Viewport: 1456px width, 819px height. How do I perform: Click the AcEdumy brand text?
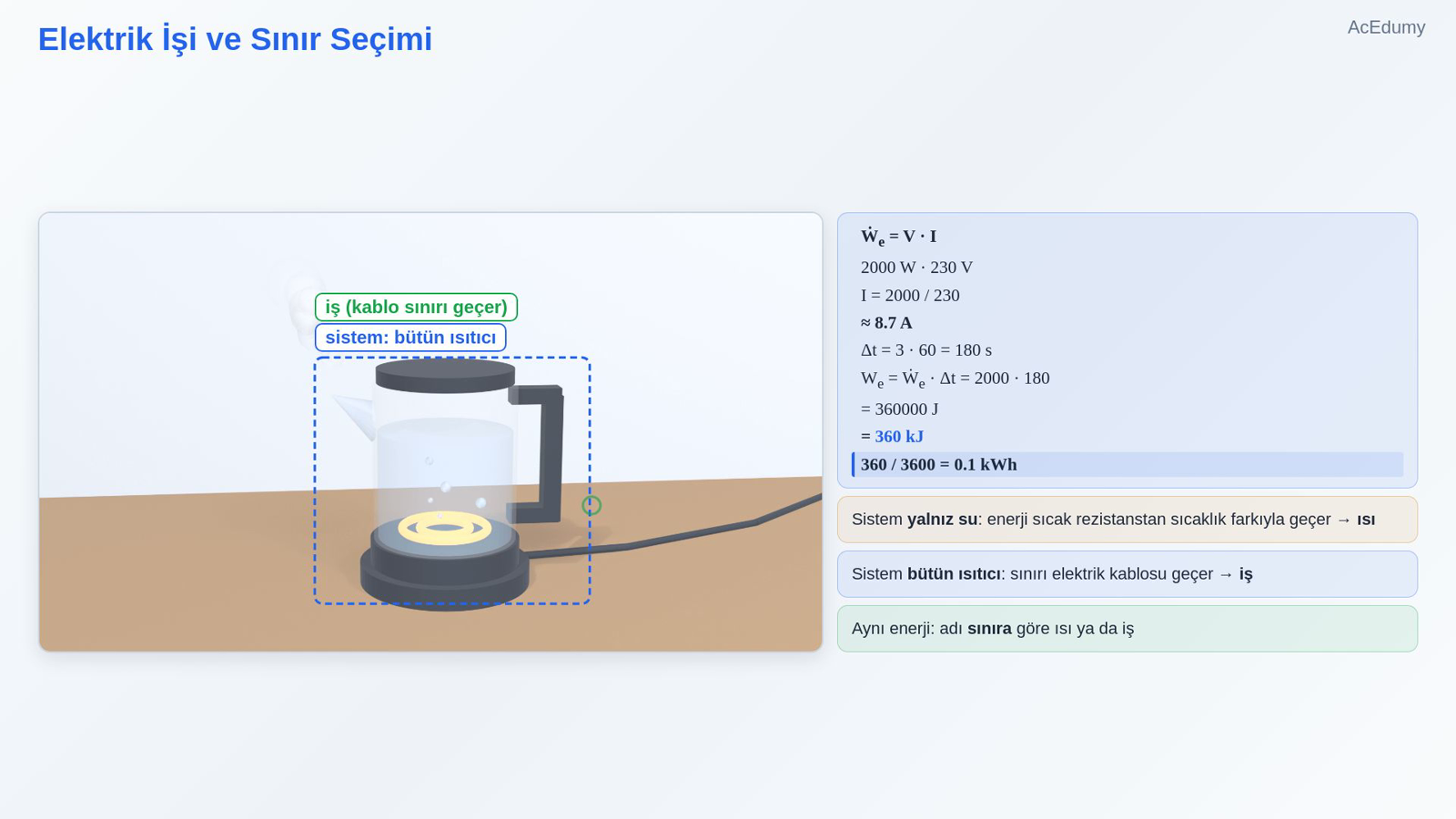coord(1386,27)
